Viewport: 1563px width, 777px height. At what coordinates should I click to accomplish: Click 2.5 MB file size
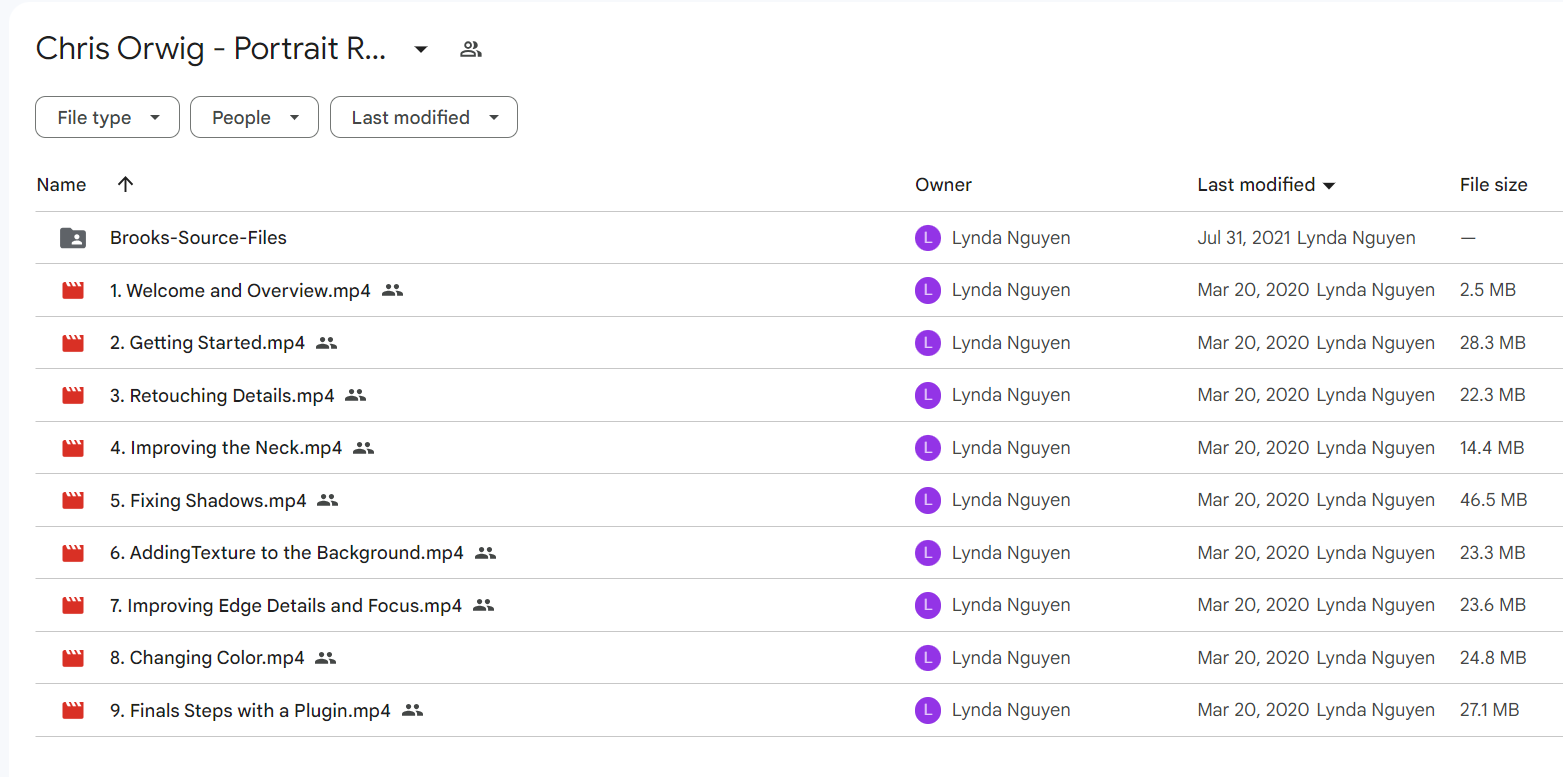click(x=1488, y=290)
